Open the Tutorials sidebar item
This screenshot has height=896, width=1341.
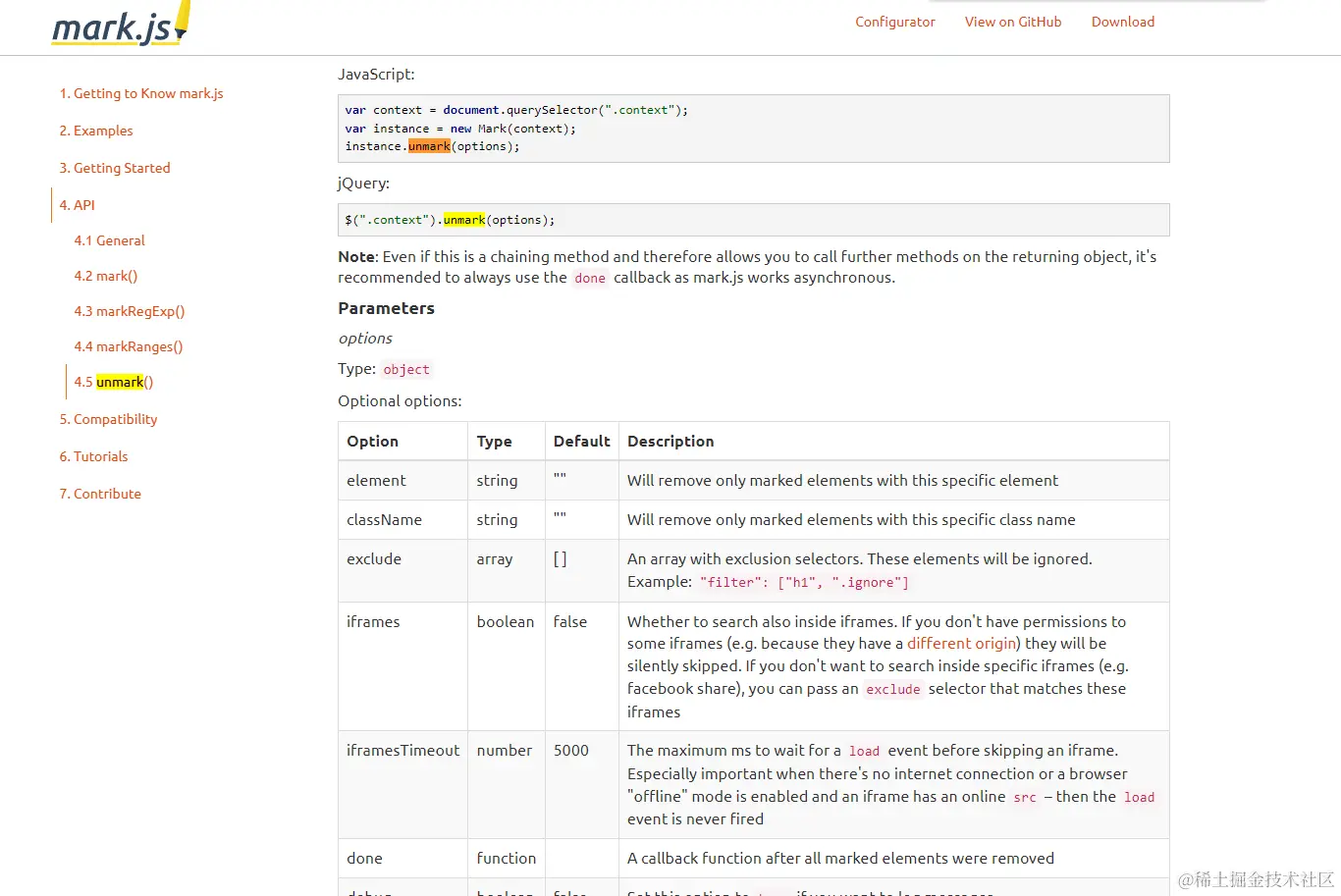coord(93,456)
